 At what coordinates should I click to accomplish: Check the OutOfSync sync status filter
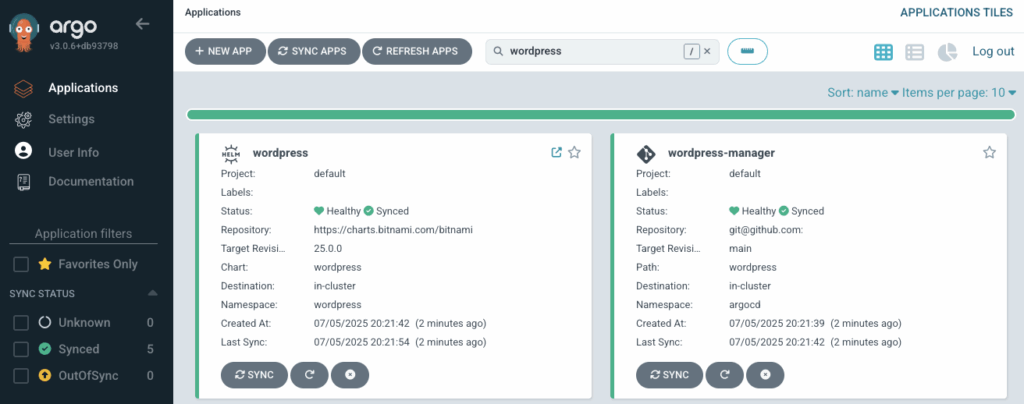[x=21, y=376]
